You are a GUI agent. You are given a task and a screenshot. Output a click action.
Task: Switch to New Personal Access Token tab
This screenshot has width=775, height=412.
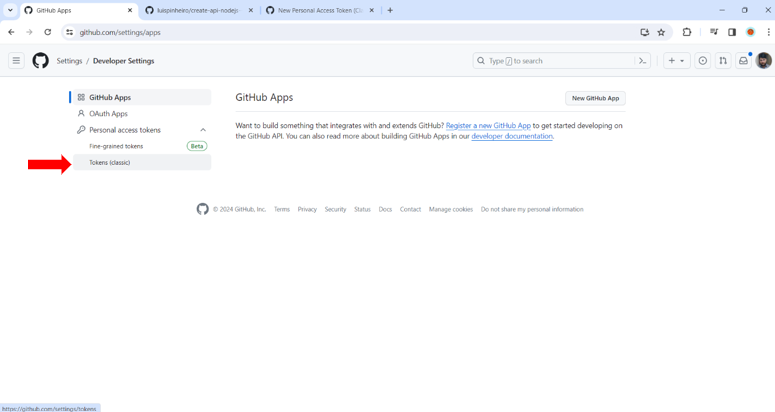(320, 10)
